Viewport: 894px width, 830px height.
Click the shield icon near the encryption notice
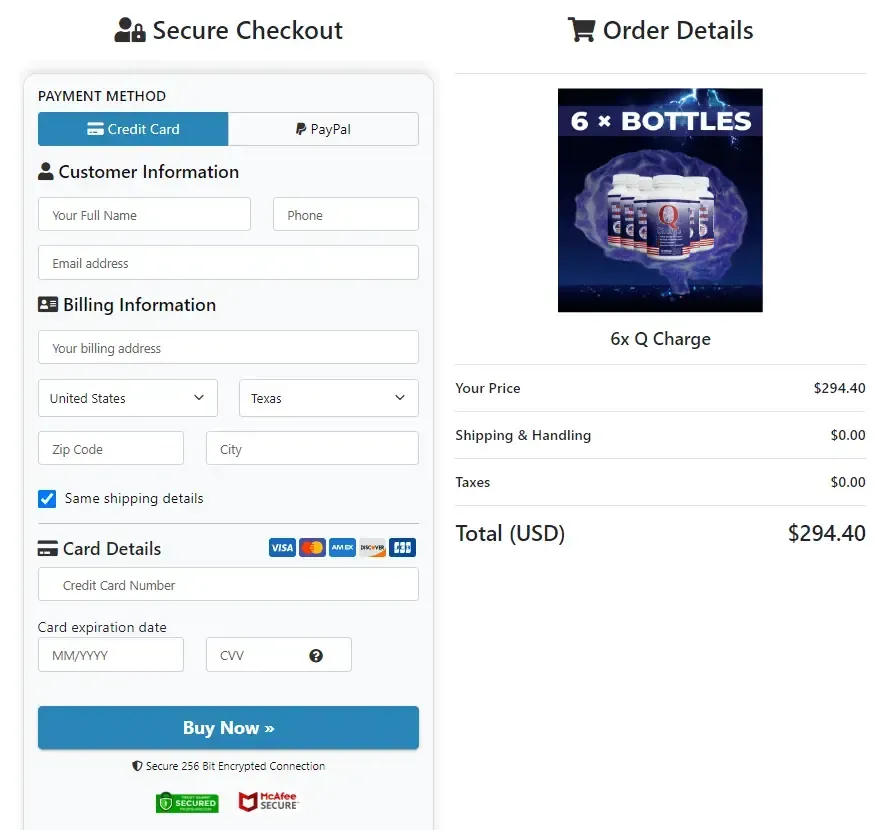pos(136,765)
